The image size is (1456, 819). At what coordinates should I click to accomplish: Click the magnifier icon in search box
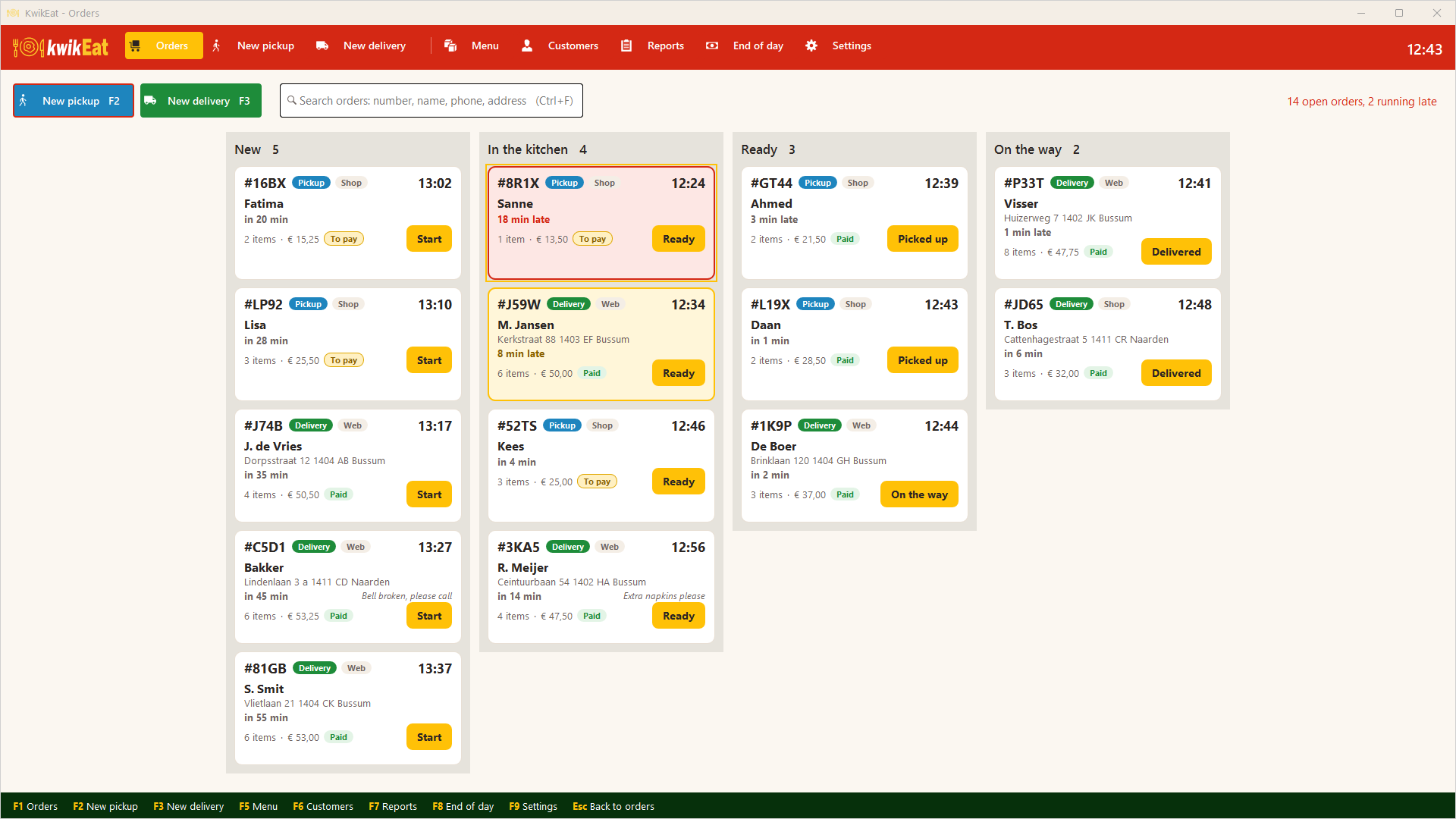(291, 100)
